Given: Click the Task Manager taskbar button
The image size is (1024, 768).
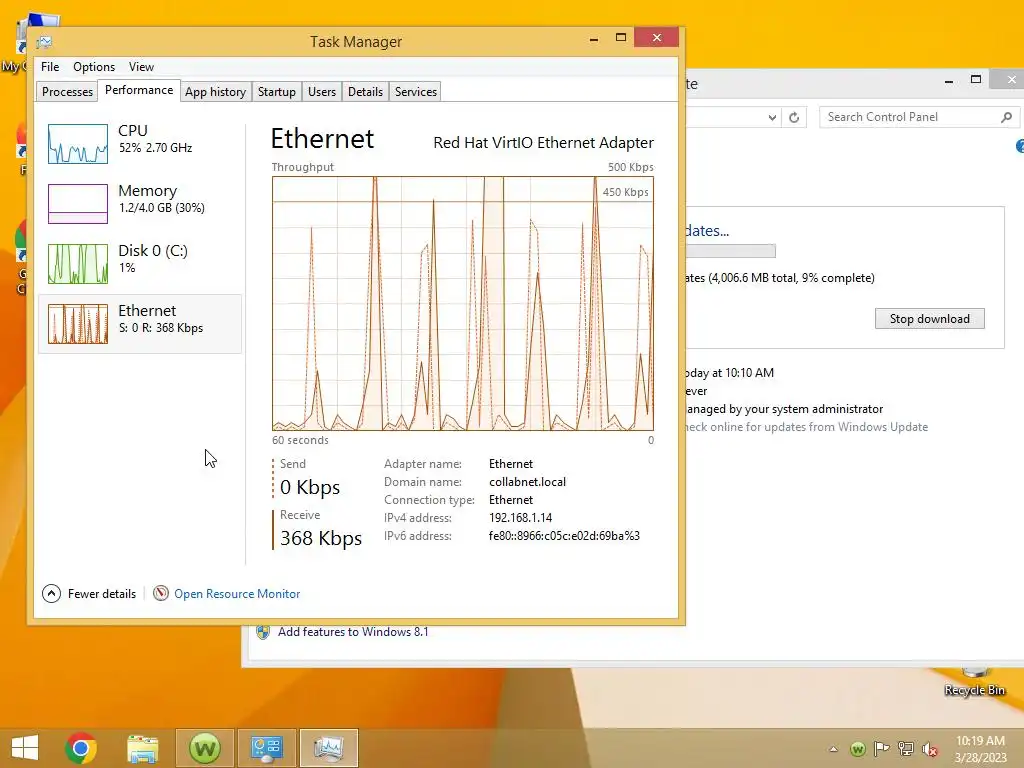Looking at the screenshot, I should (328, 748).
